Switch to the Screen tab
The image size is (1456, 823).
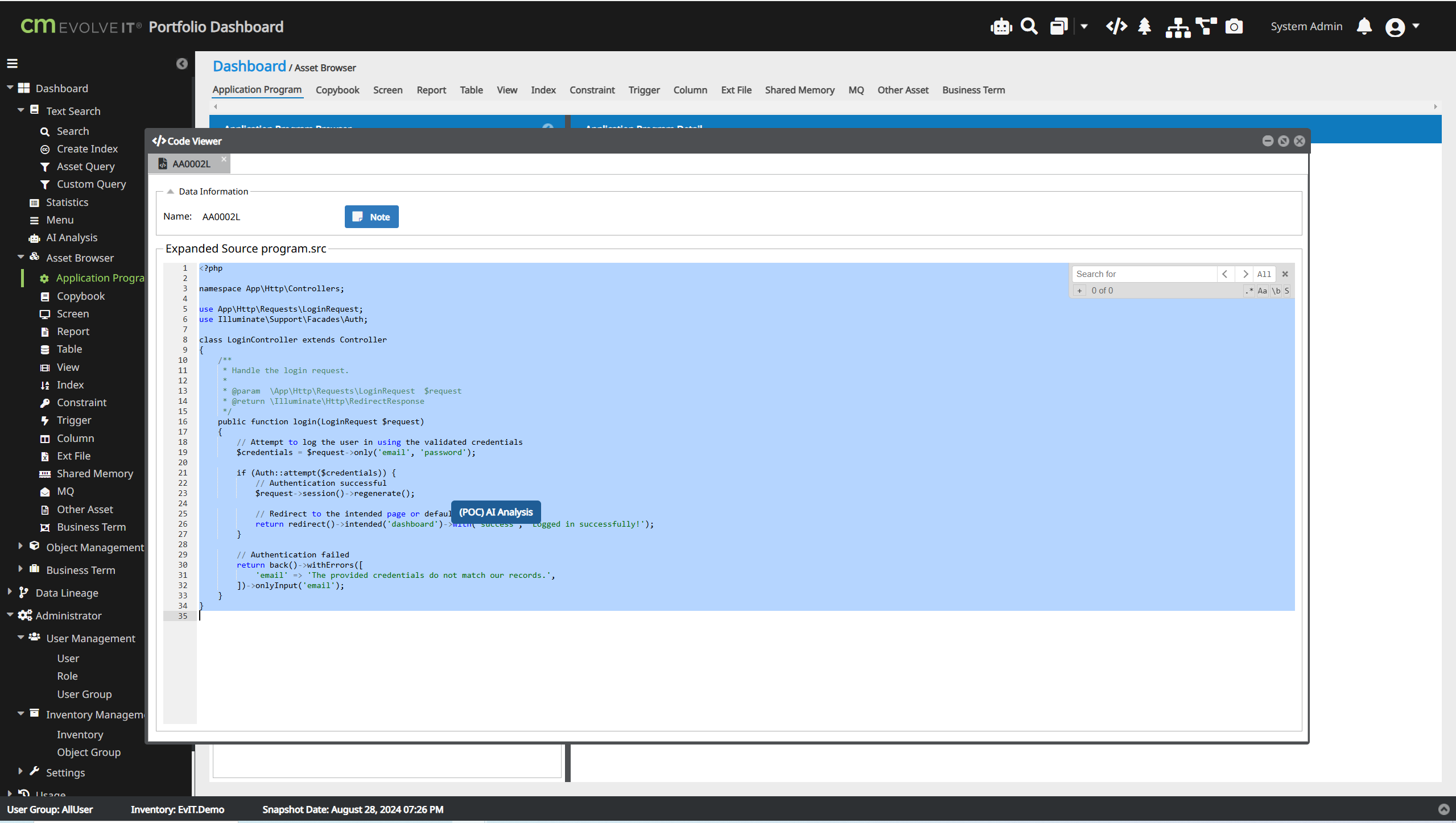click(387, 90)
